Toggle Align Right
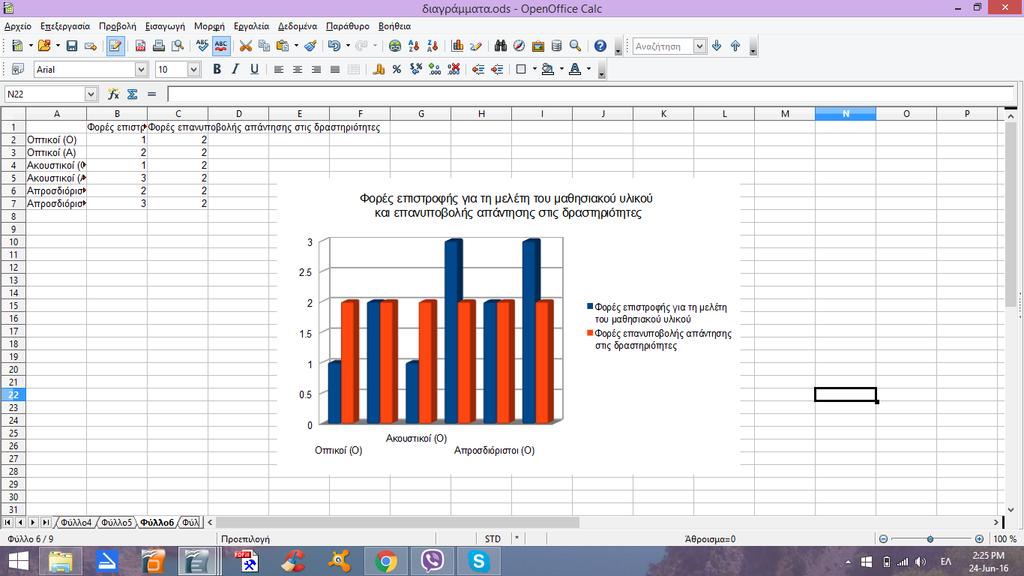 coord(316,69)
